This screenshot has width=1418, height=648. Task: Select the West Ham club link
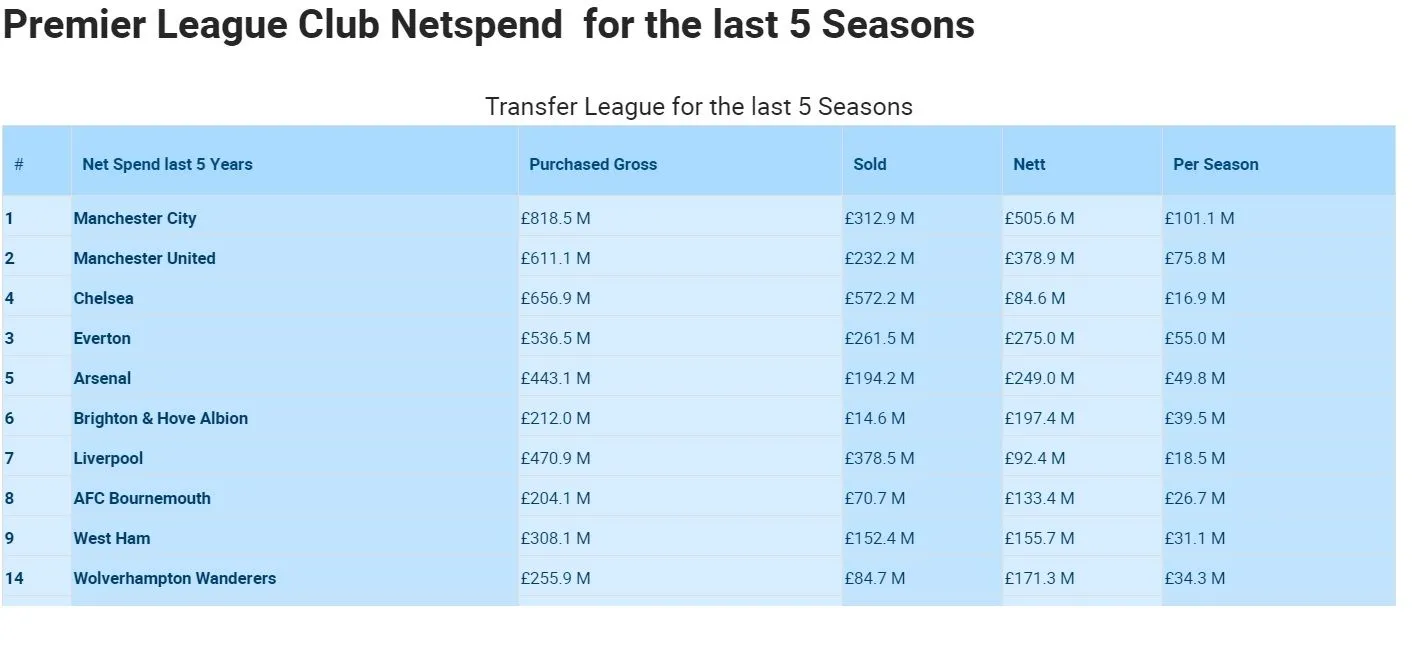click(112, 538)
